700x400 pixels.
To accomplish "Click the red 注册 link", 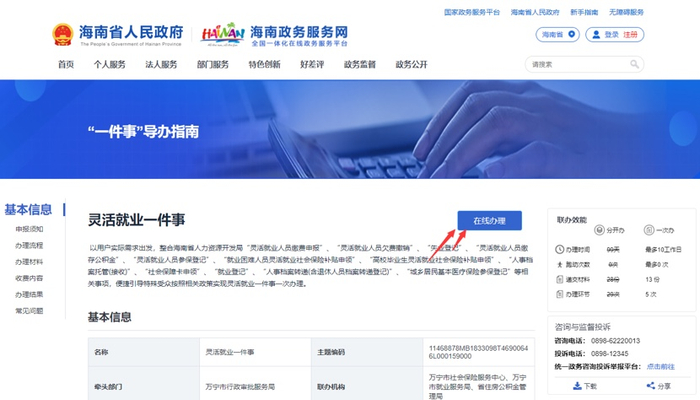I will coord(630,34).
